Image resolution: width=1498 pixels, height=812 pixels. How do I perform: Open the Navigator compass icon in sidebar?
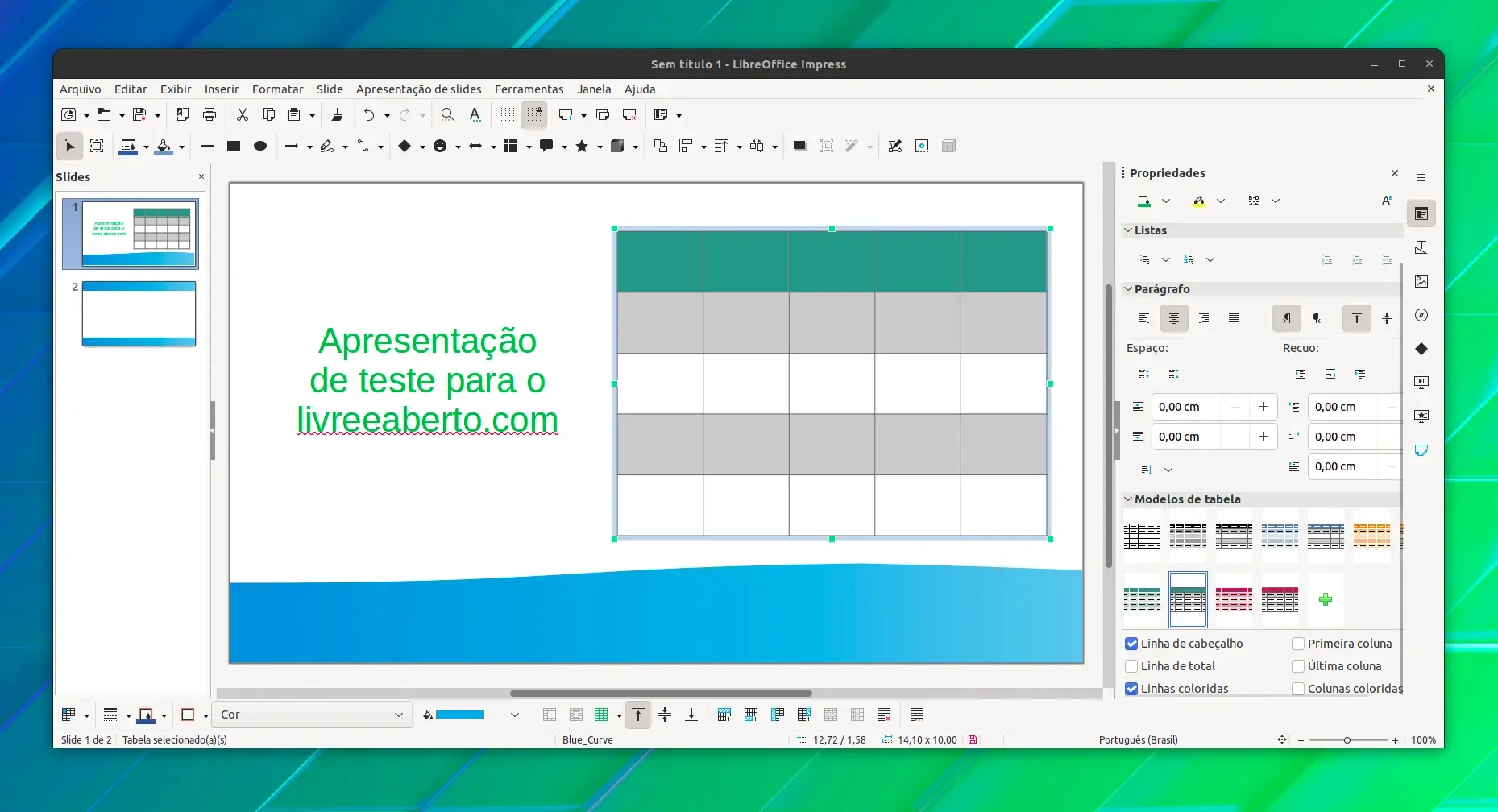(x=1421, y=315)
